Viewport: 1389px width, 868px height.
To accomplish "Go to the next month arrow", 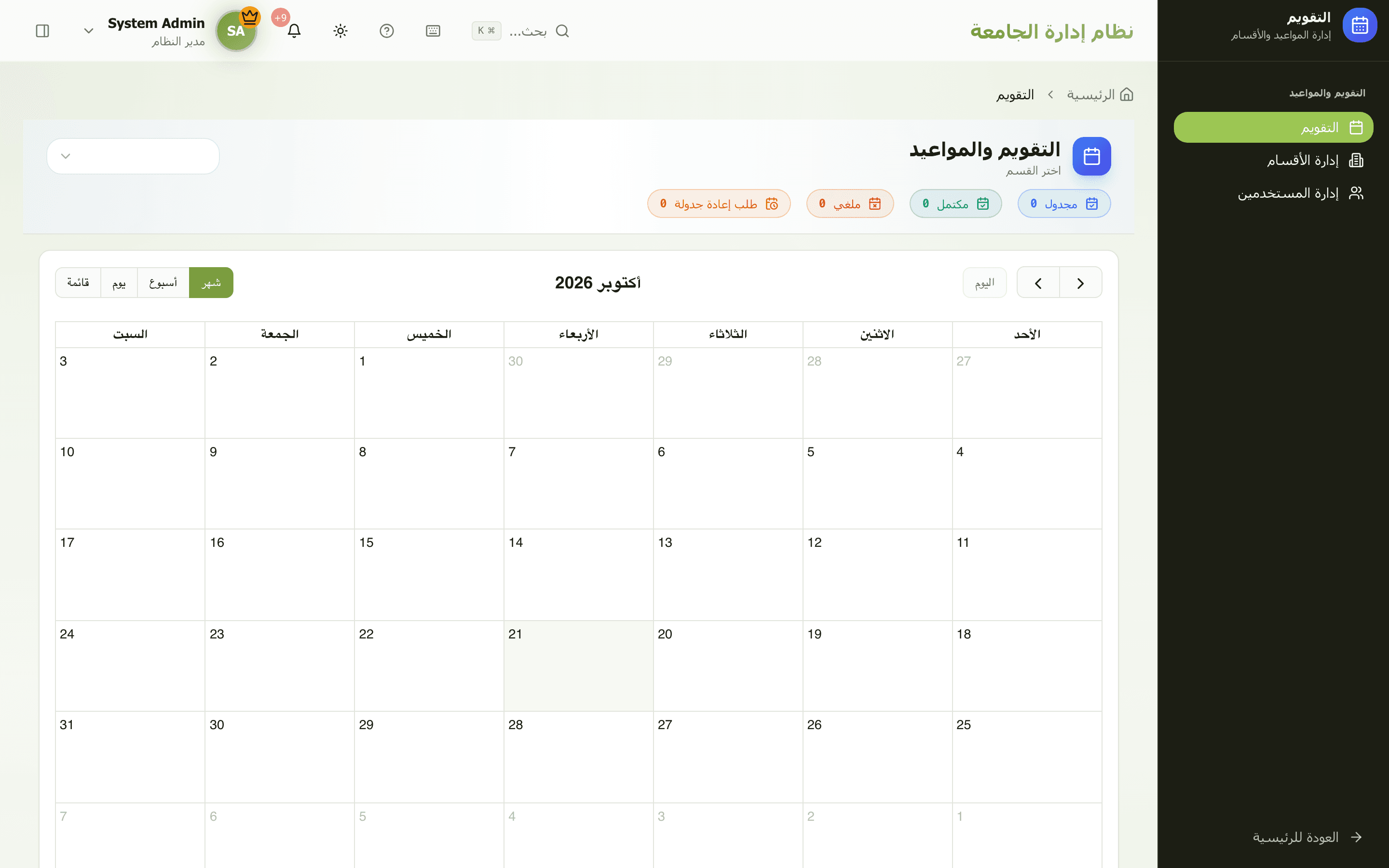I will pos(1038,283).
